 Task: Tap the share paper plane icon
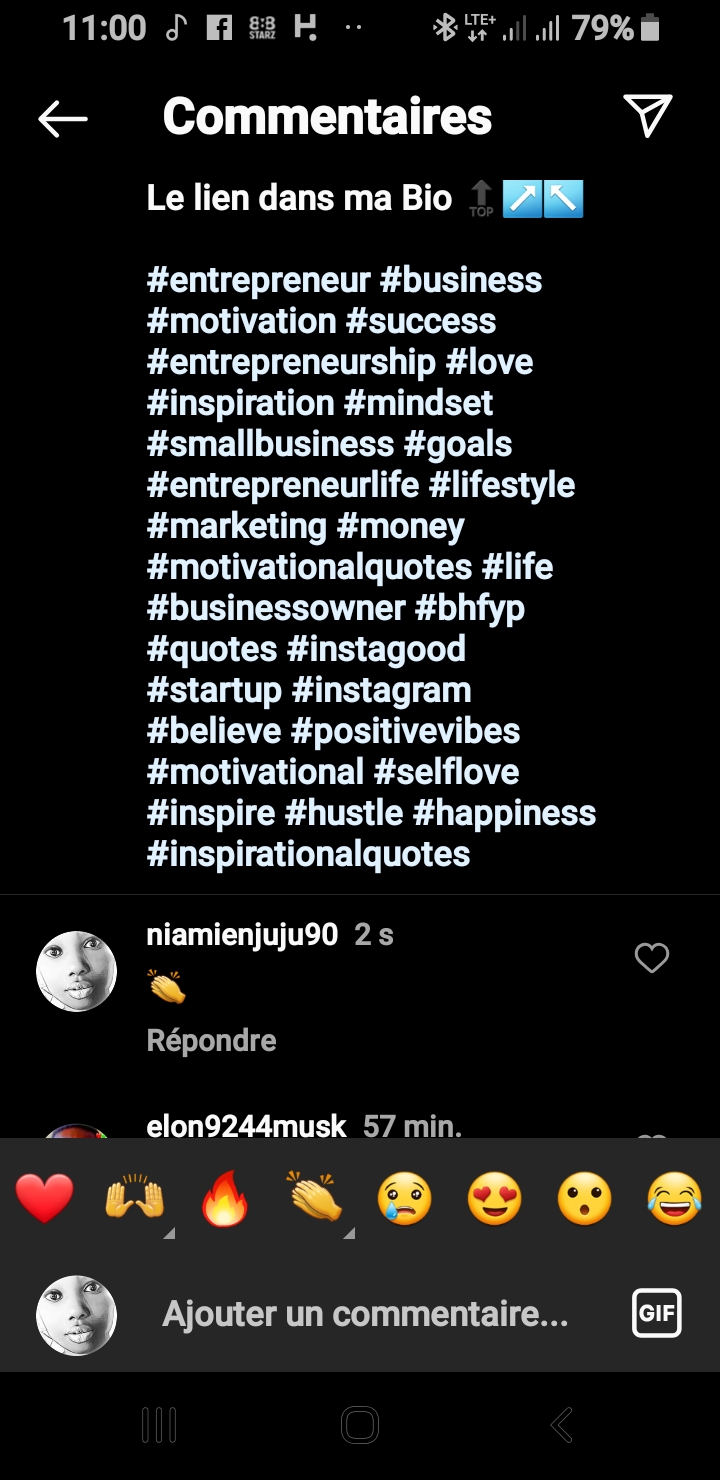point(647,117)
